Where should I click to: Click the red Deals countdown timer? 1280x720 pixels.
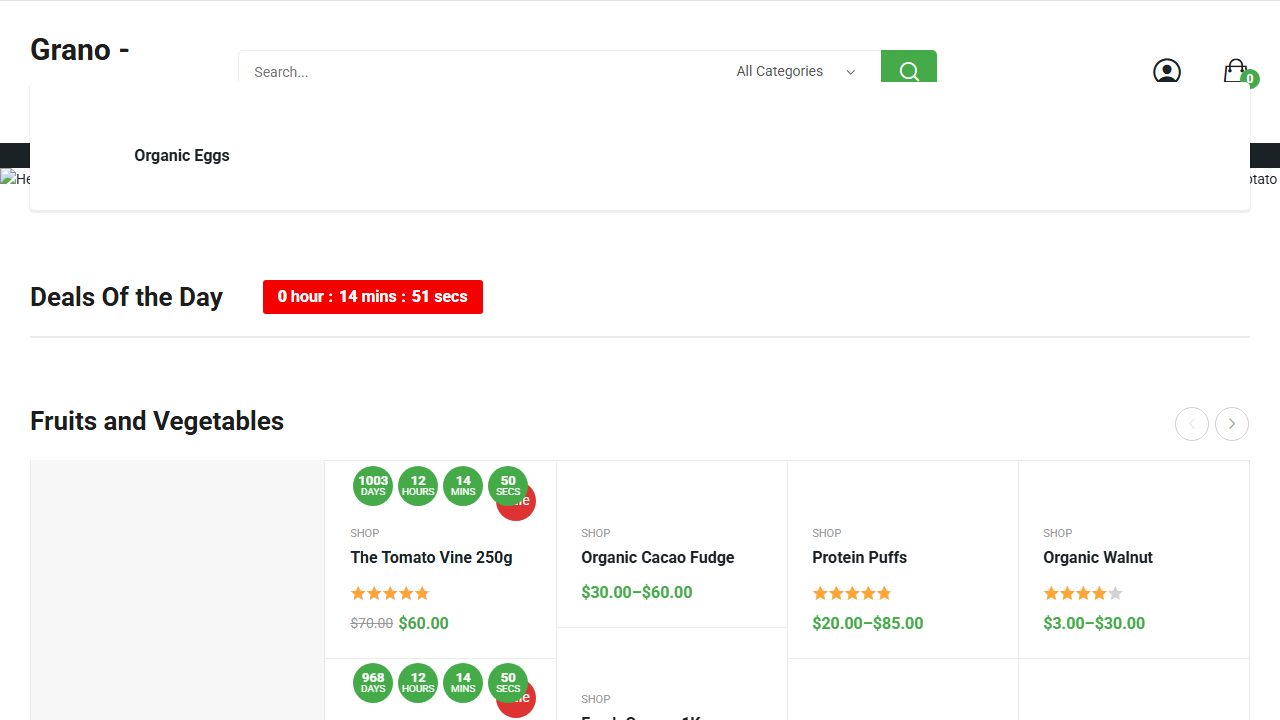373,297
